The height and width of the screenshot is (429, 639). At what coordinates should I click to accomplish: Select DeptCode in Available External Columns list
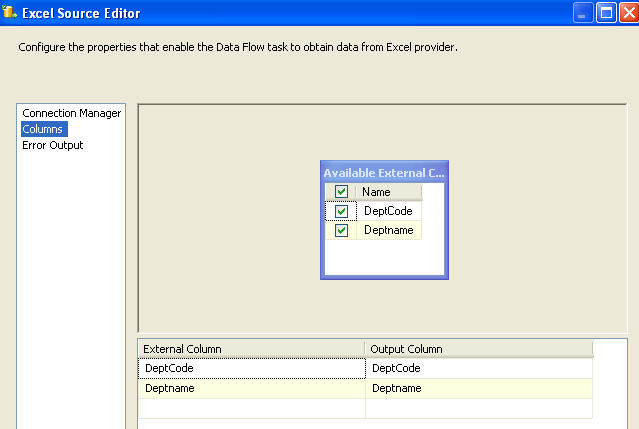pyautogui.click(x=388, y=211)
